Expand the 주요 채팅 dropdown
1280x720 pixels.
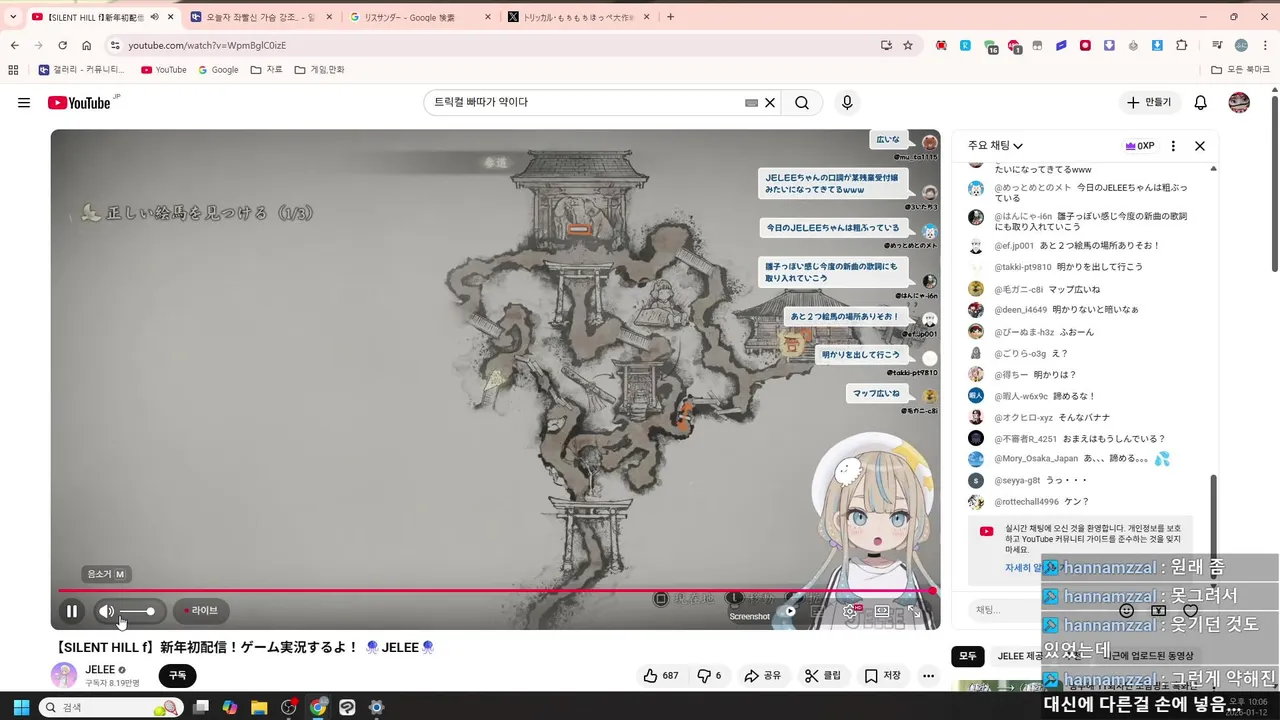point(995,146)
